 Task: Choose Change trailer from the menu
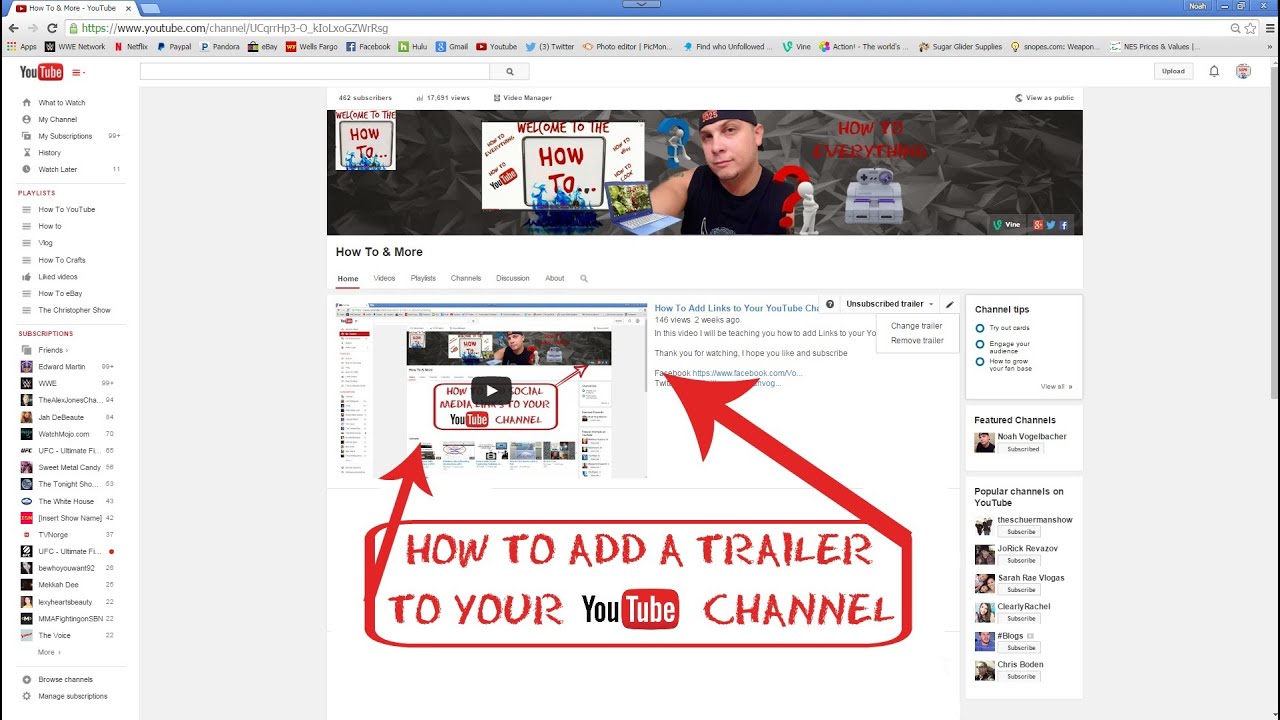click(x=917, y=326)
